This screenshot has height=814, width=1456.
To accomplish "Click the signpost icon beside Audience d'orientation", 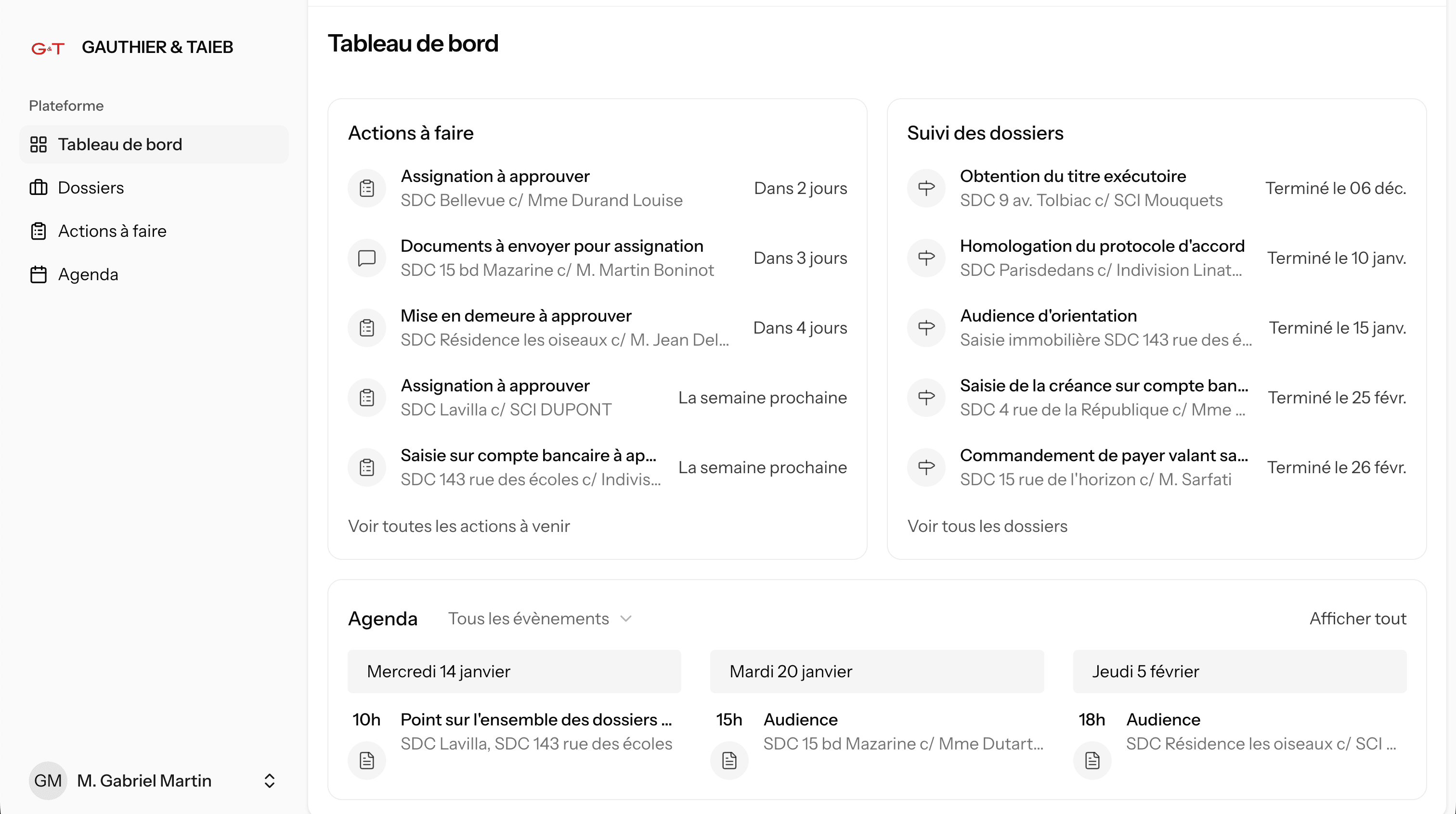I will tap(926, 328).
